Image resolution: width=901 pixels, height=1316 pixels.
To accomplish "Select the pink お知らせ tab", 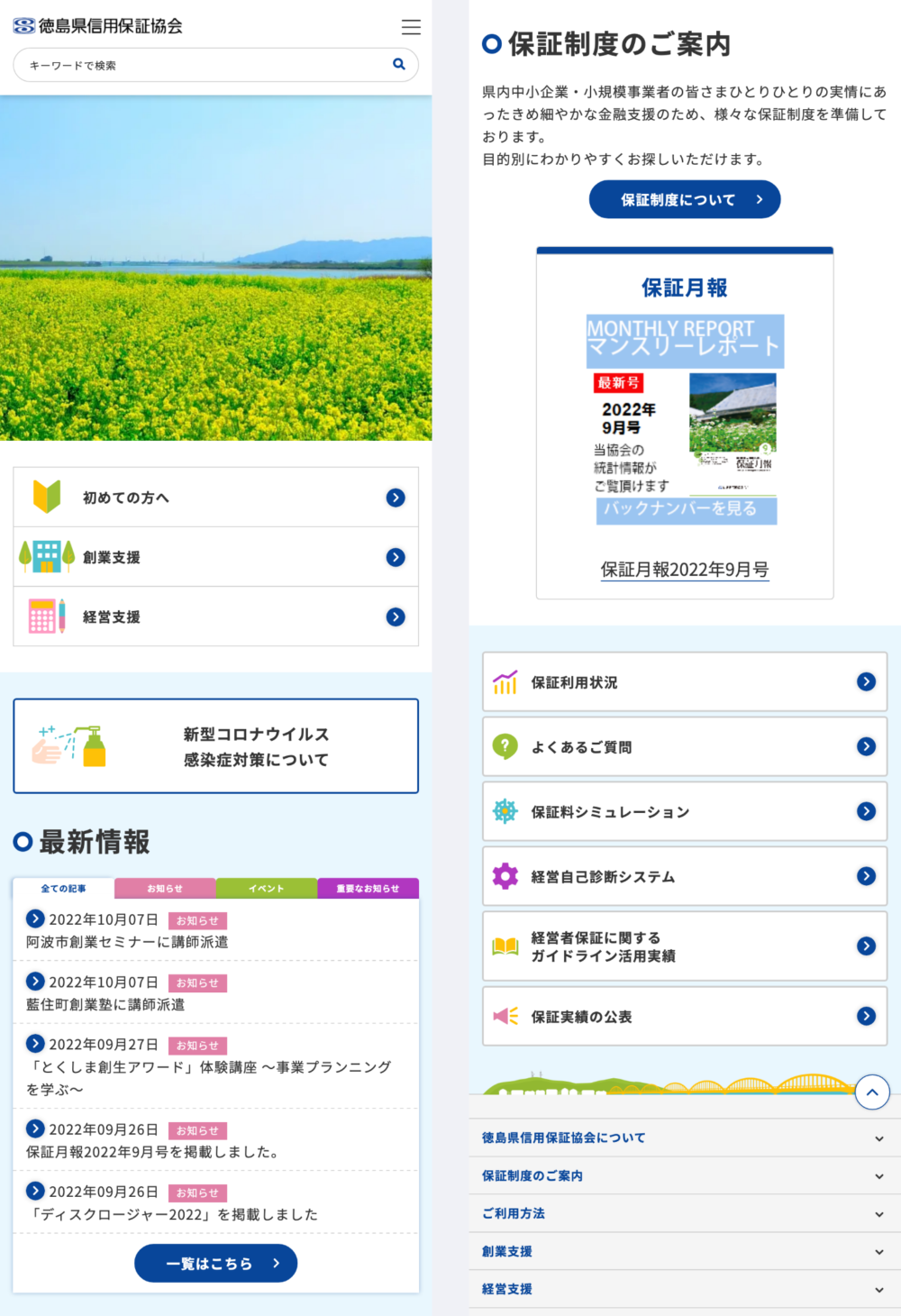I will click(x=165, y=889).
